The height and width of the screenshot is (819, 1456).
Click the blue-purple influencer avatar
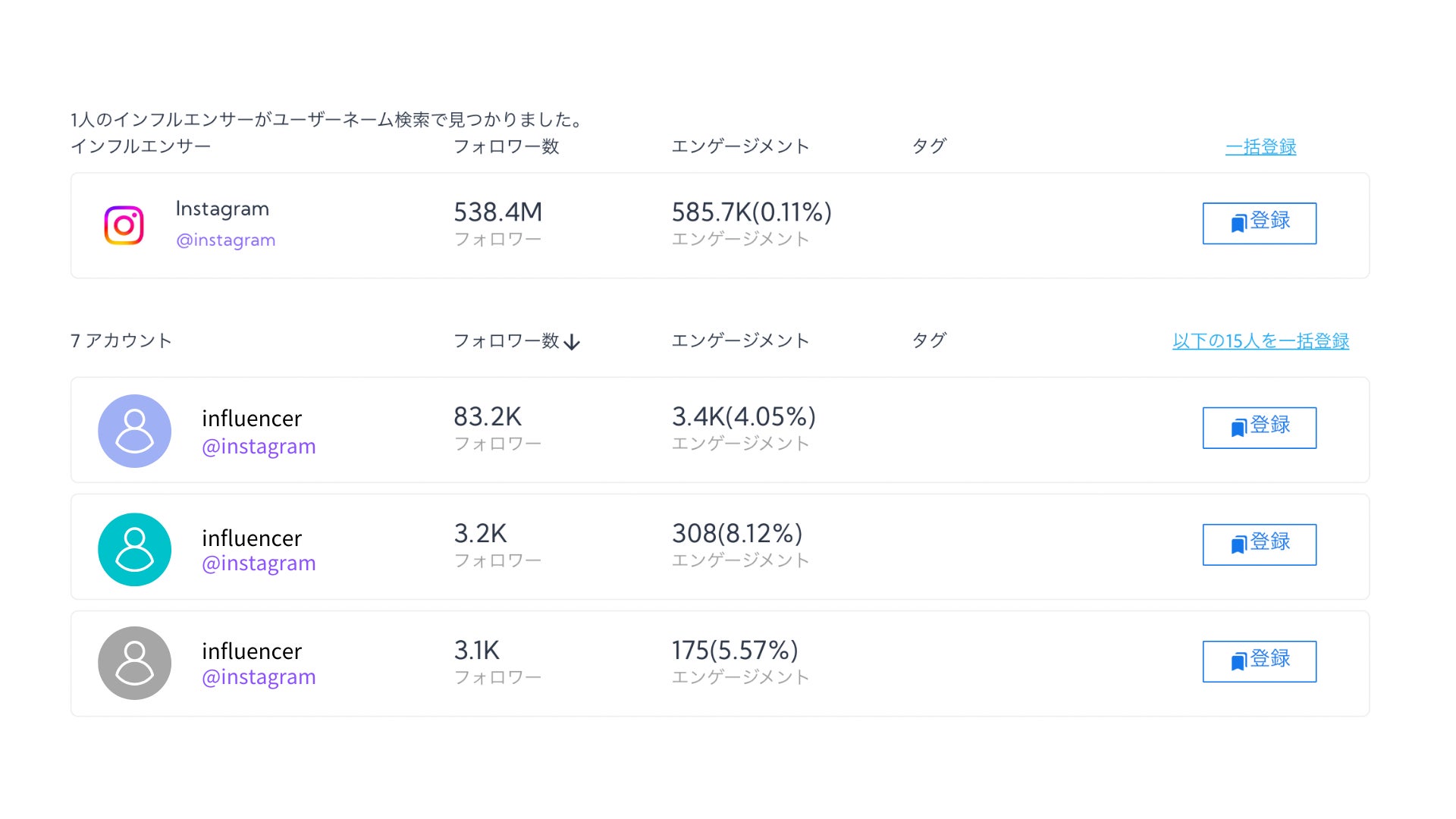[134, 431]
